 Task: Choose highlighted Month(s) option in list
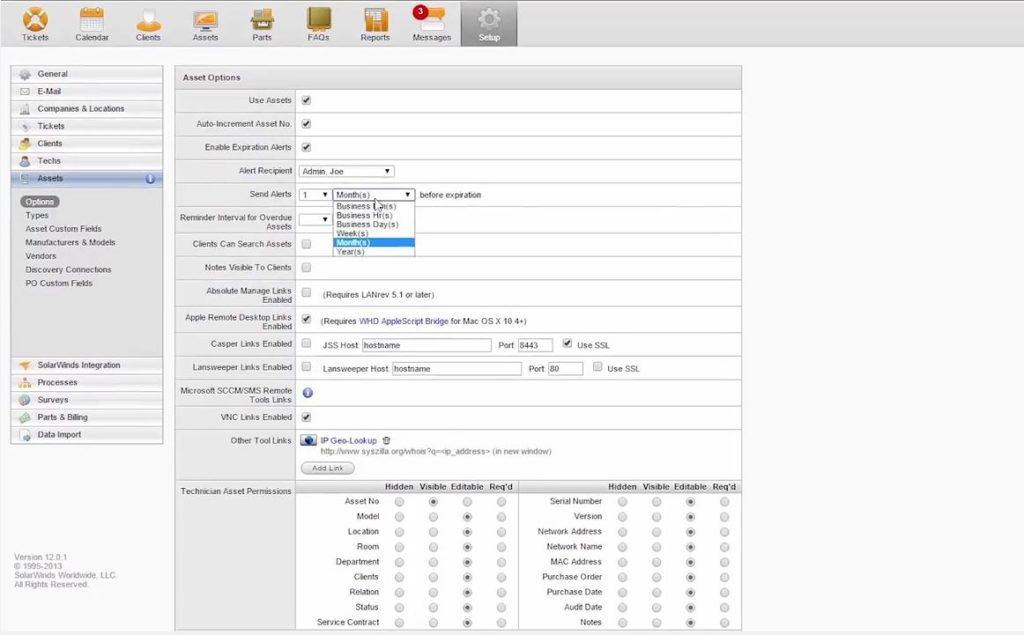tap(374, 243)
